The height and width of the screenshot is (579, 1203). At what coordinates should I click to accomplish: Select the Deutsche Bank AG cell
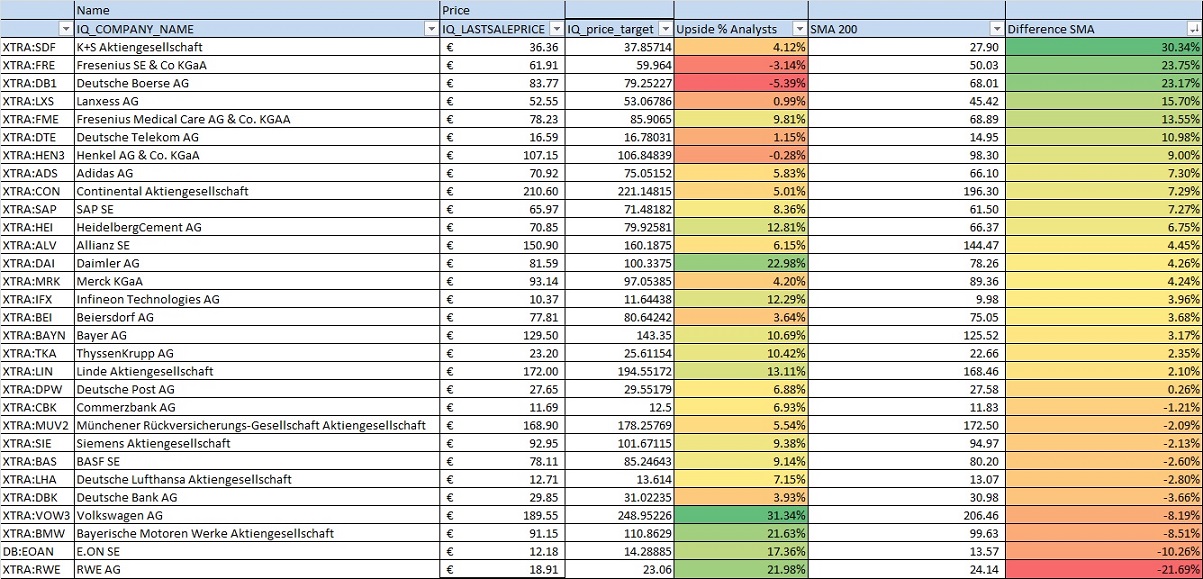coord(257,497)
